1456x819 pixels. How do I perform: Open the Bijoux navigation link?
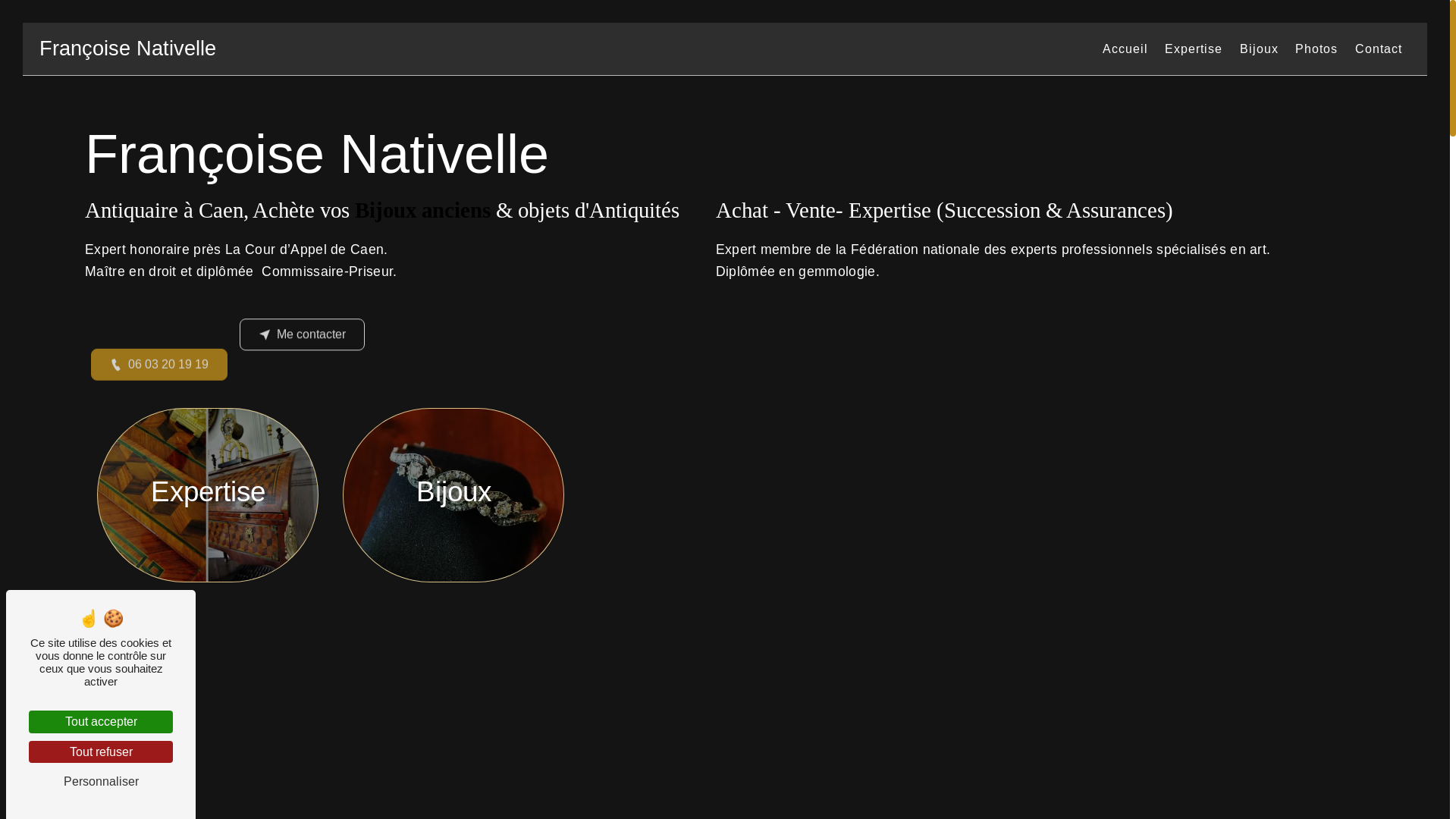1259,49
